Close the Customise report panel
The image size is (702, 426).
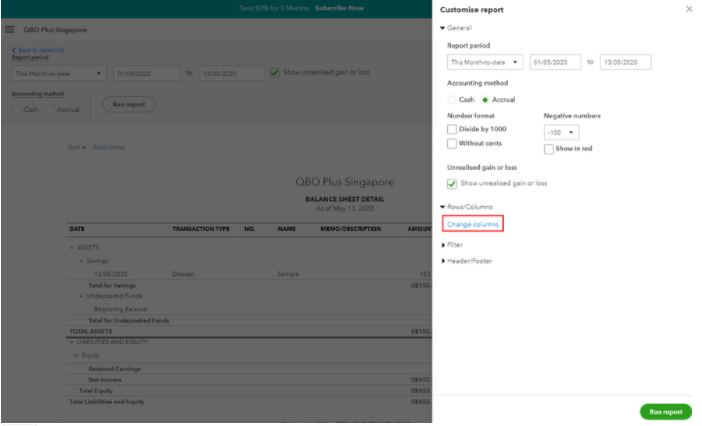689,9
